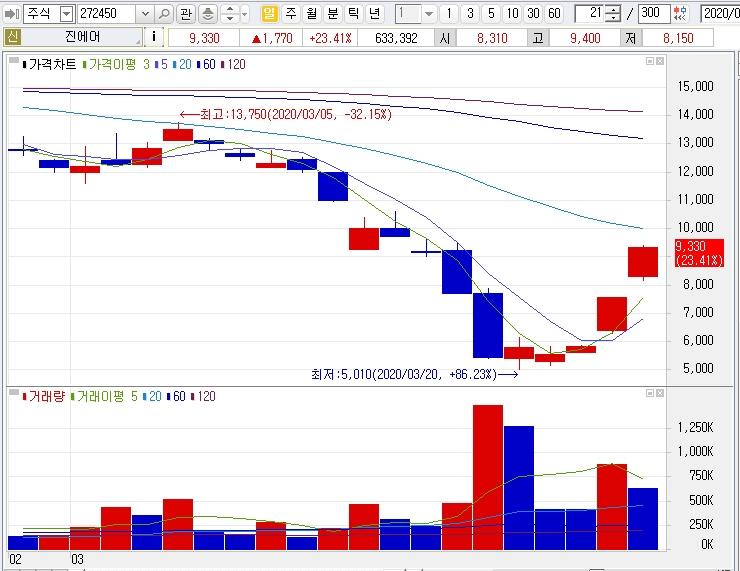Click the down arrow of the 21 count stepper
Screen dimensions: 740x571
coord(613,18)
